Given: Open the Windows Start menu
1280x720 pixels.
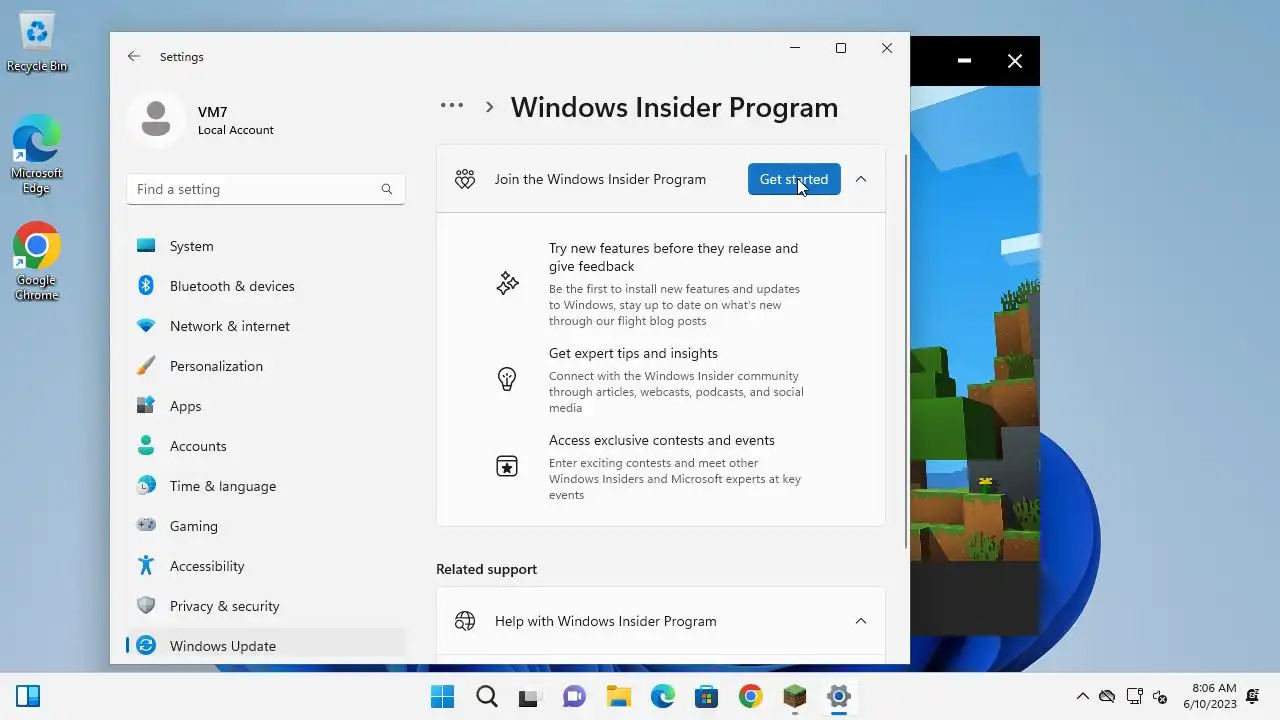Looking at the screenshot, I should click(442, 696).
